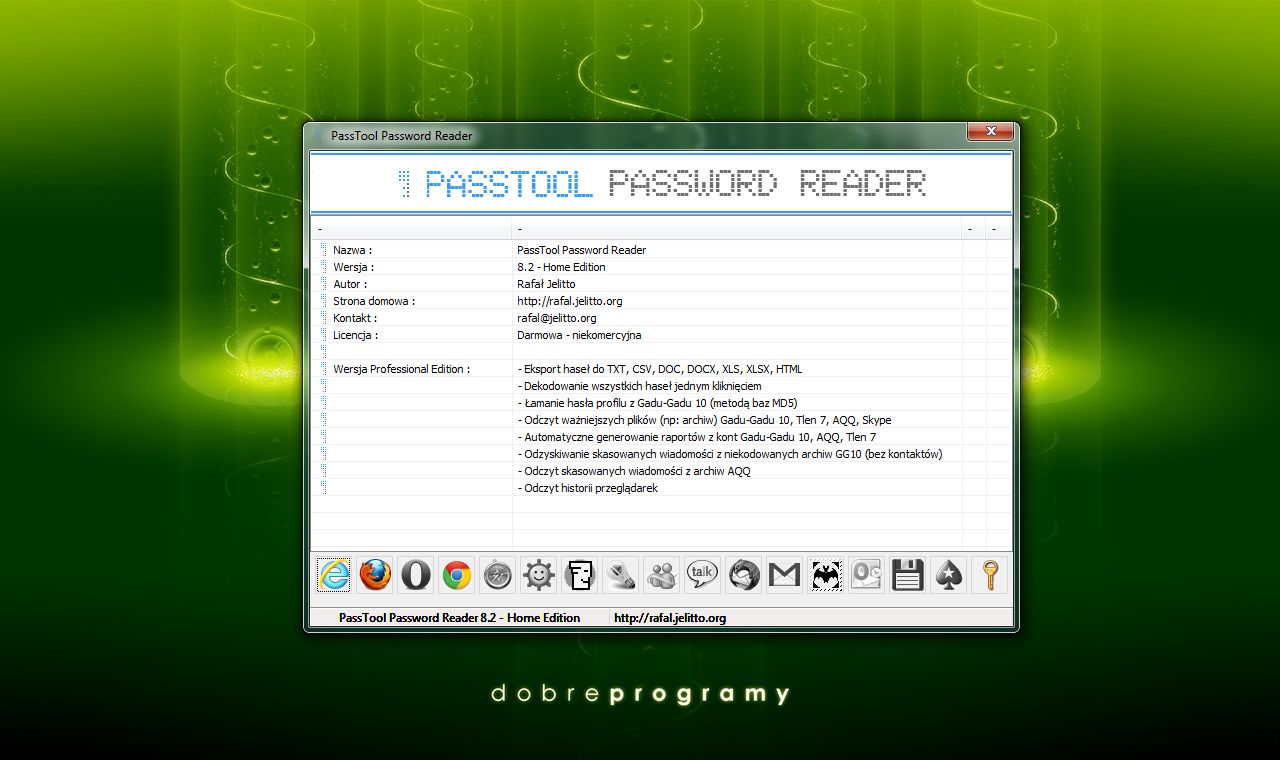
Task: Click the 'PassTool Password Reader' value cell
Action: (582, 250)
